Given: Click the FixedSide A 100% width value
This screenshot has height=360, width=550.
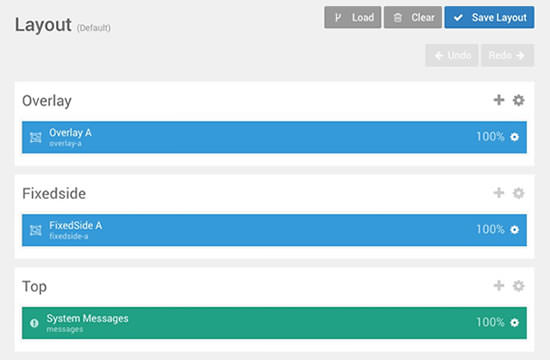Looking at the screenshot, I should click(x=490, y=229).
